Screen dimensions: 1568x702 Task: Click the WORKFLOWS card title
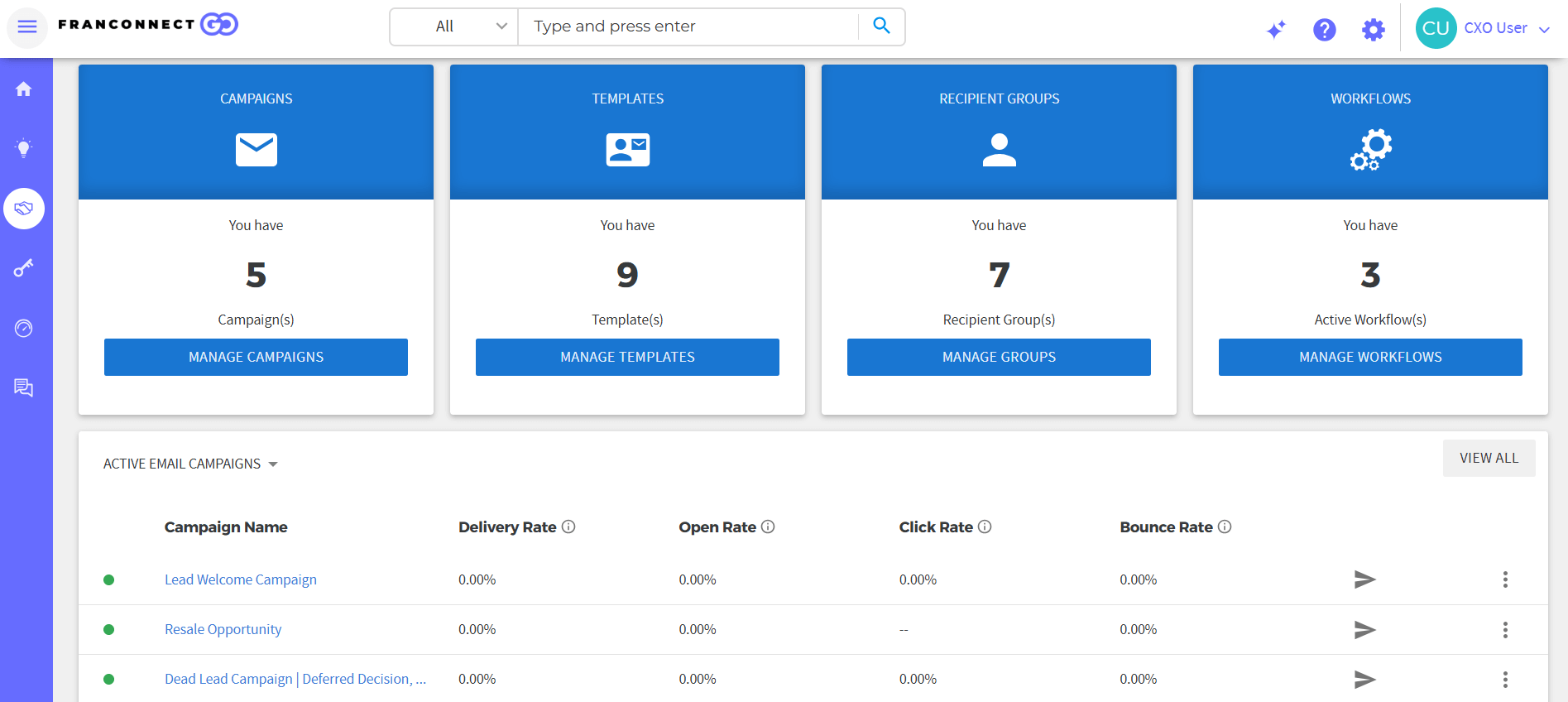point(1370,99)
